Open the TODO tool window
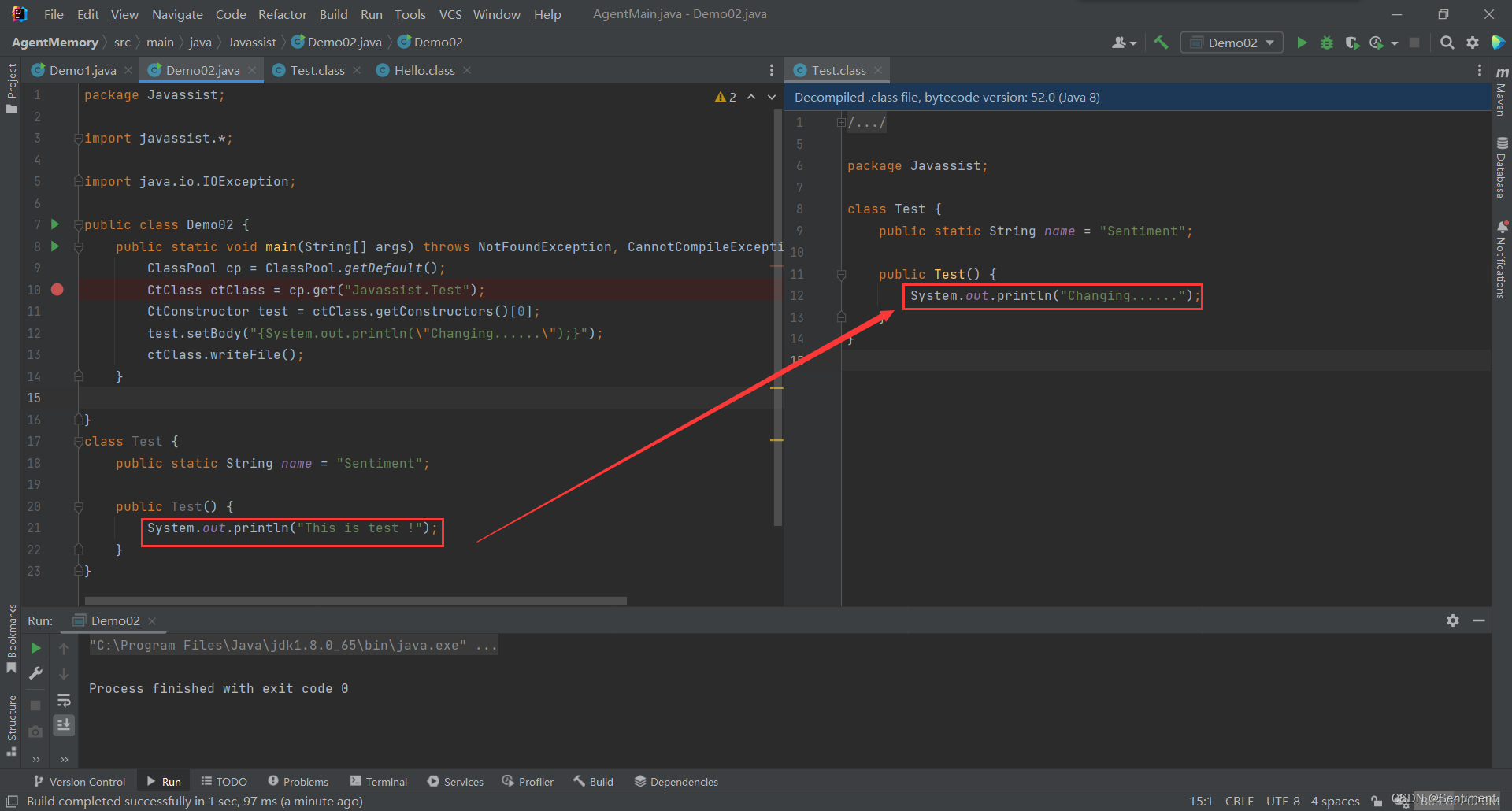The image size is (1512, 811). point(224,782)
